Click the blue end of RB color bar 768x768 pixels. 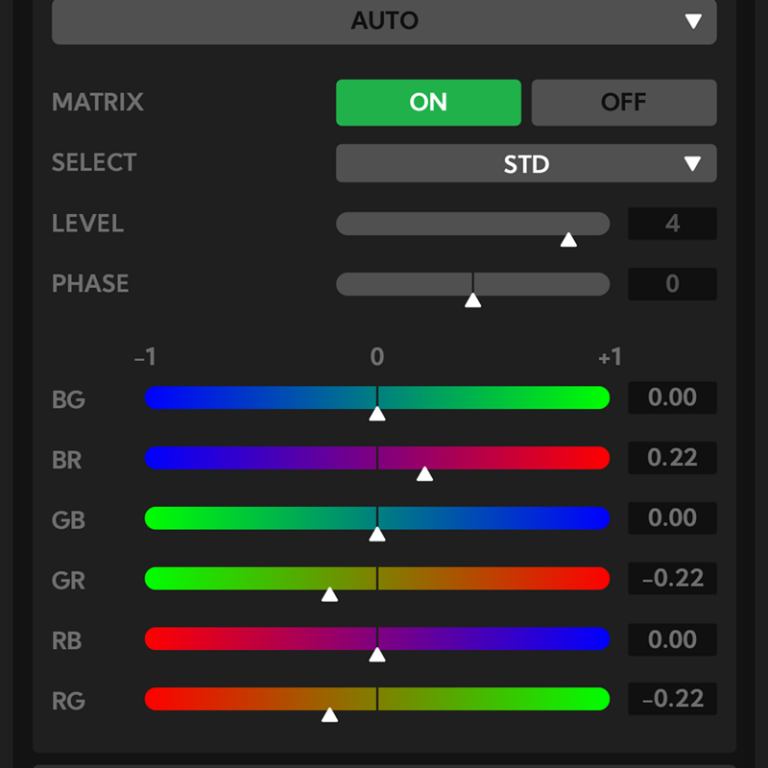tap(595, 638)
